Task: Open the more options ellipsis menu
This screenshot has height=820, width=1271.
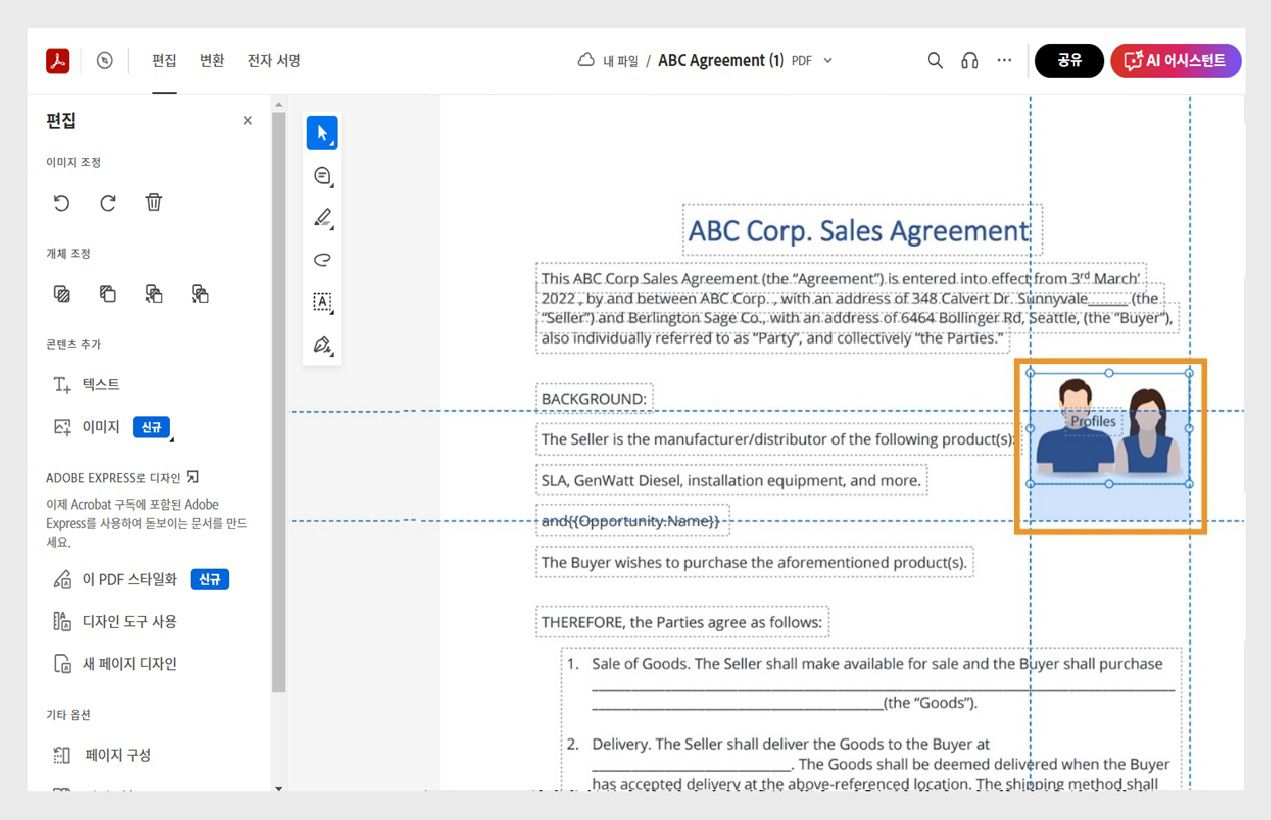Action: pos(1004,61)
